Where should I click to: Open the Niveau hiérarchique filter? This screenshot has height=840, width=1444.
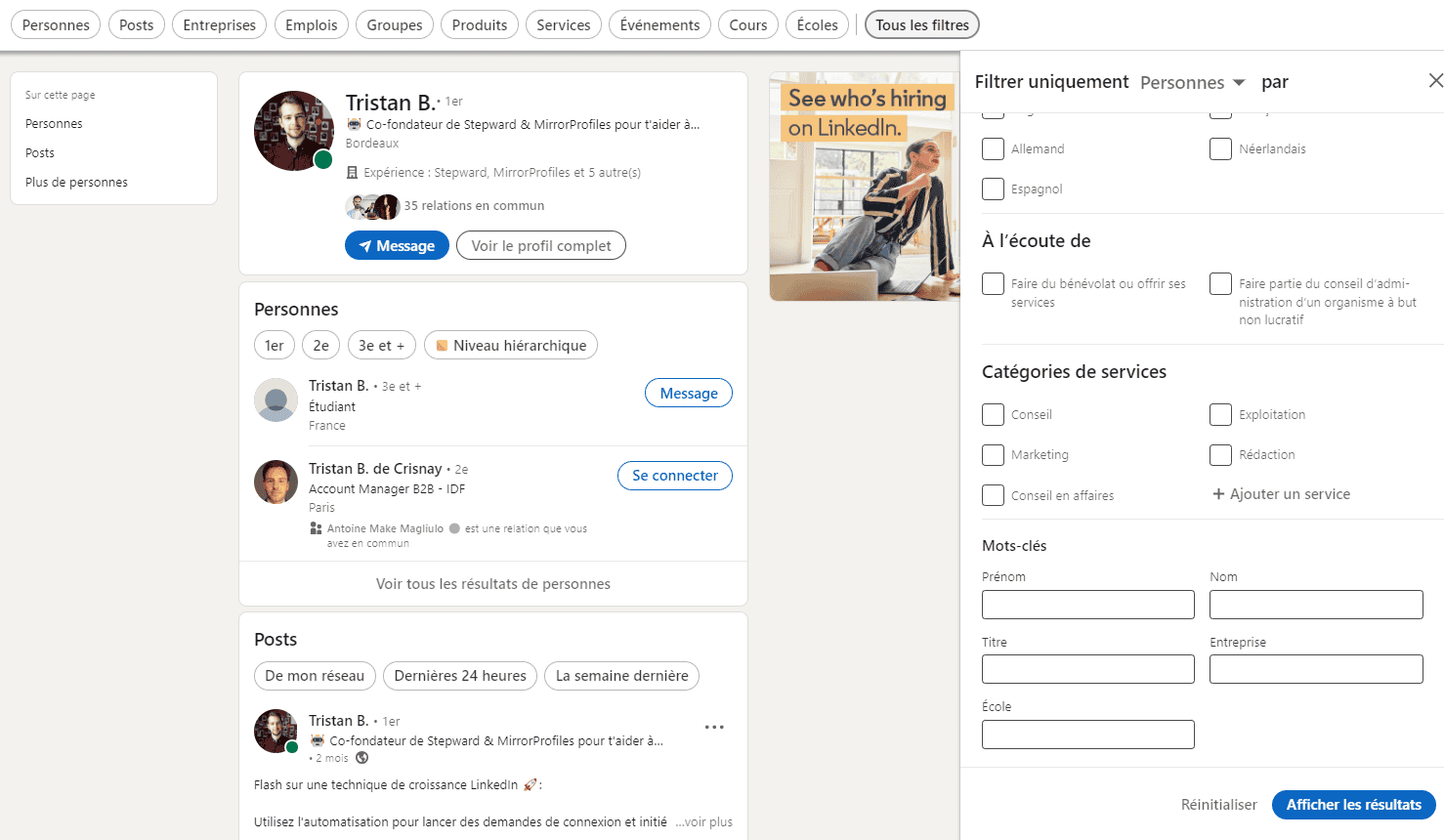click(511, 346)
